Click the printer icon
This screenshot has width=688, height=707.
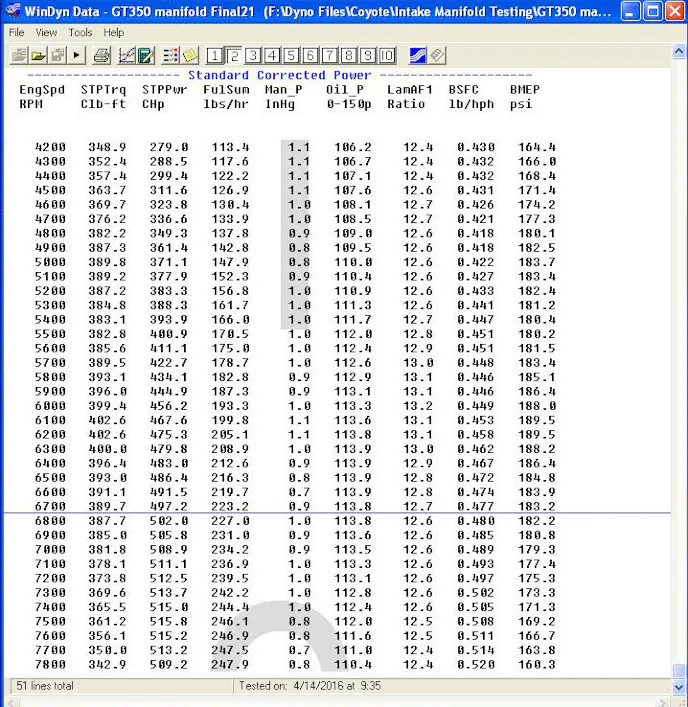(x=102, y=55)
